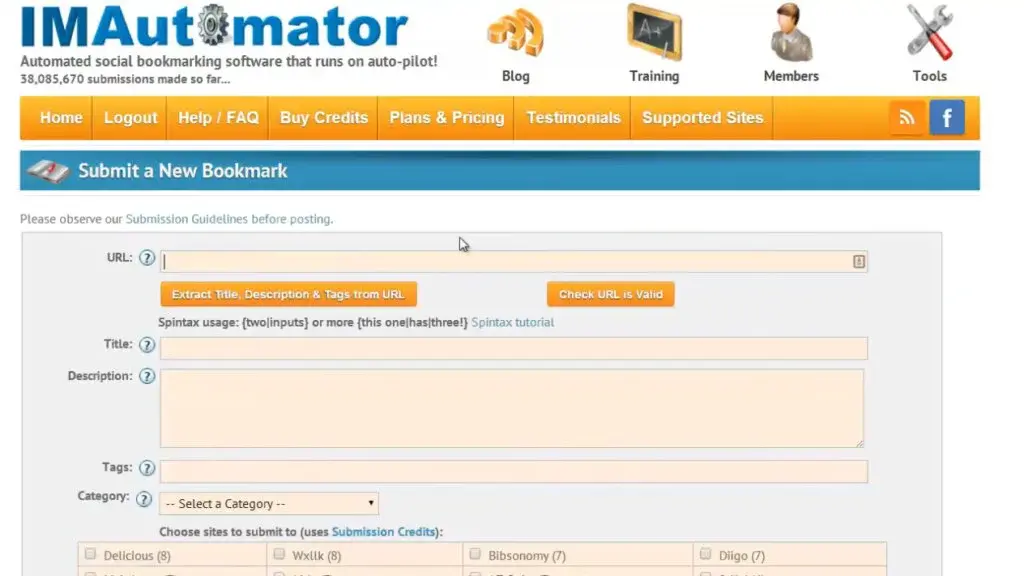This screenshot has width=1024, height=576.
Task: Open Supported Sites menu item
Action: coord(702,118)
